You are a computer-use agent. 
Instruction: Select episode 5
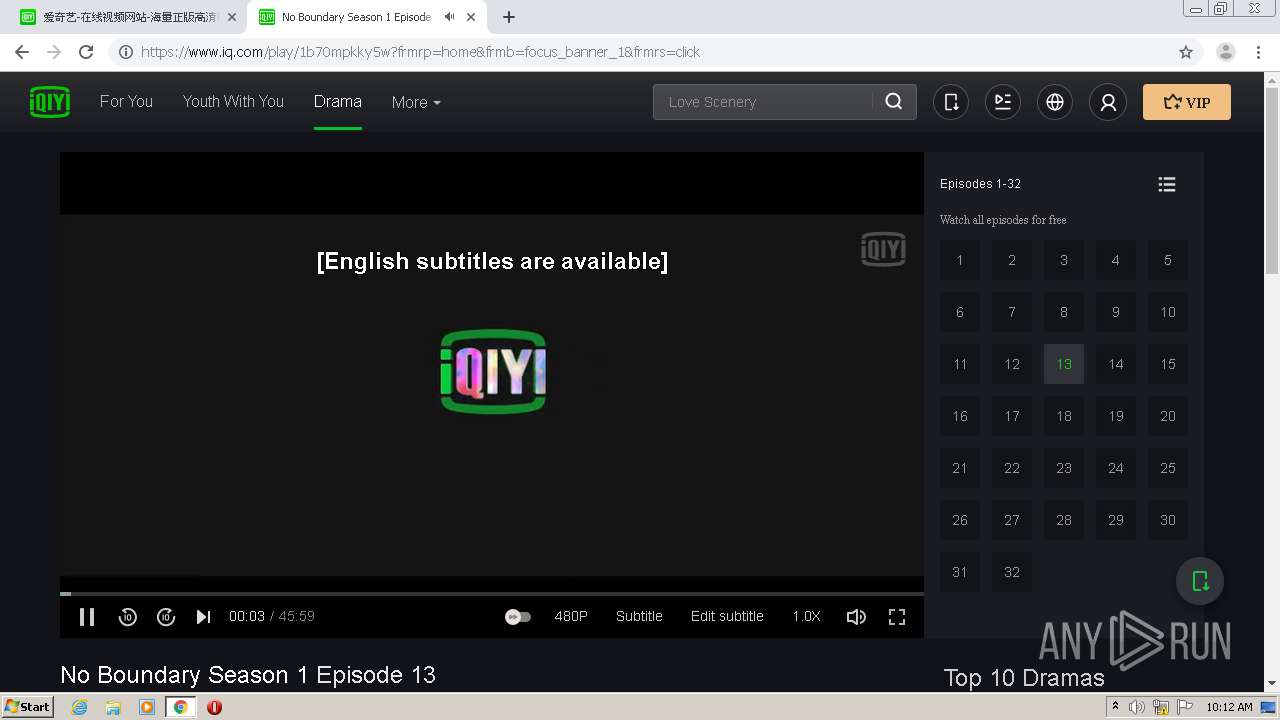pos(1168,260)
